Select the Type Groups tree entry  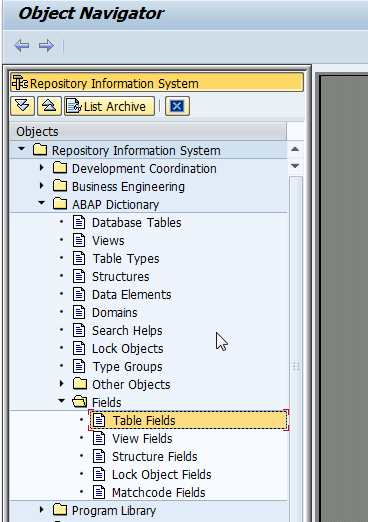[127, 366]
